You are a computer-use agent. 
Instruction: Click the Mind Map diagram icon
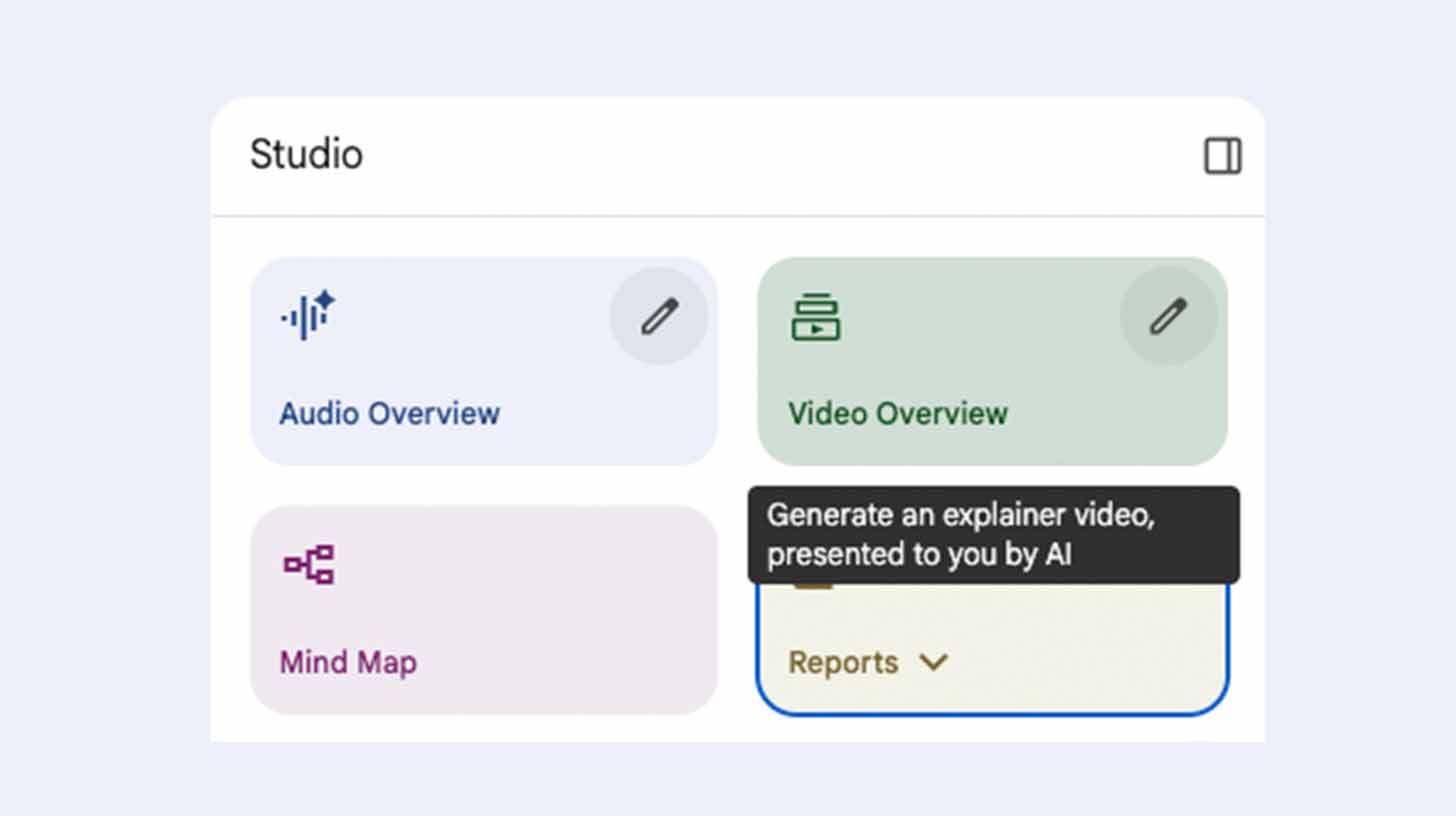[309, 564]
